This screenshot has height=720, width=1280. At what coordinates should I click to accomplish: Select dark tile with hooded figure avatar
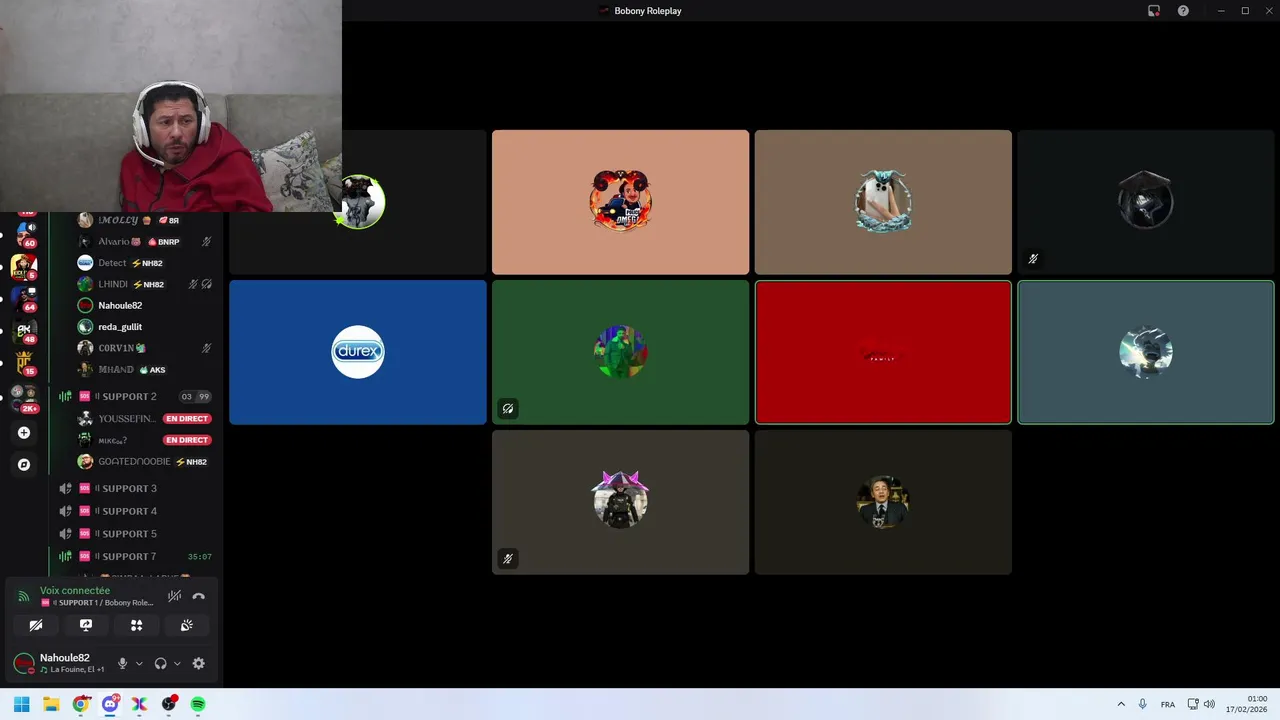tap(1146, 202)
